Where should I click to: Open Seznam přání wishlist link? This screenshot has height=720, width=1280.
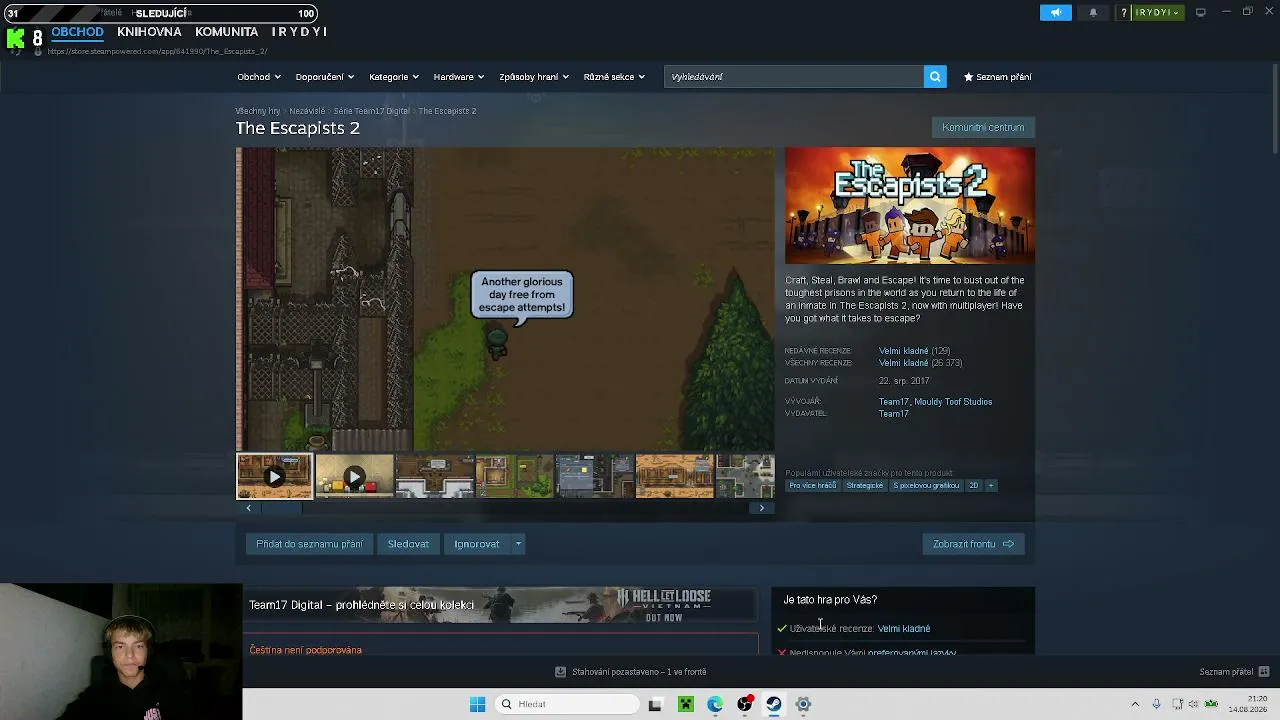[x=997, y=77]
